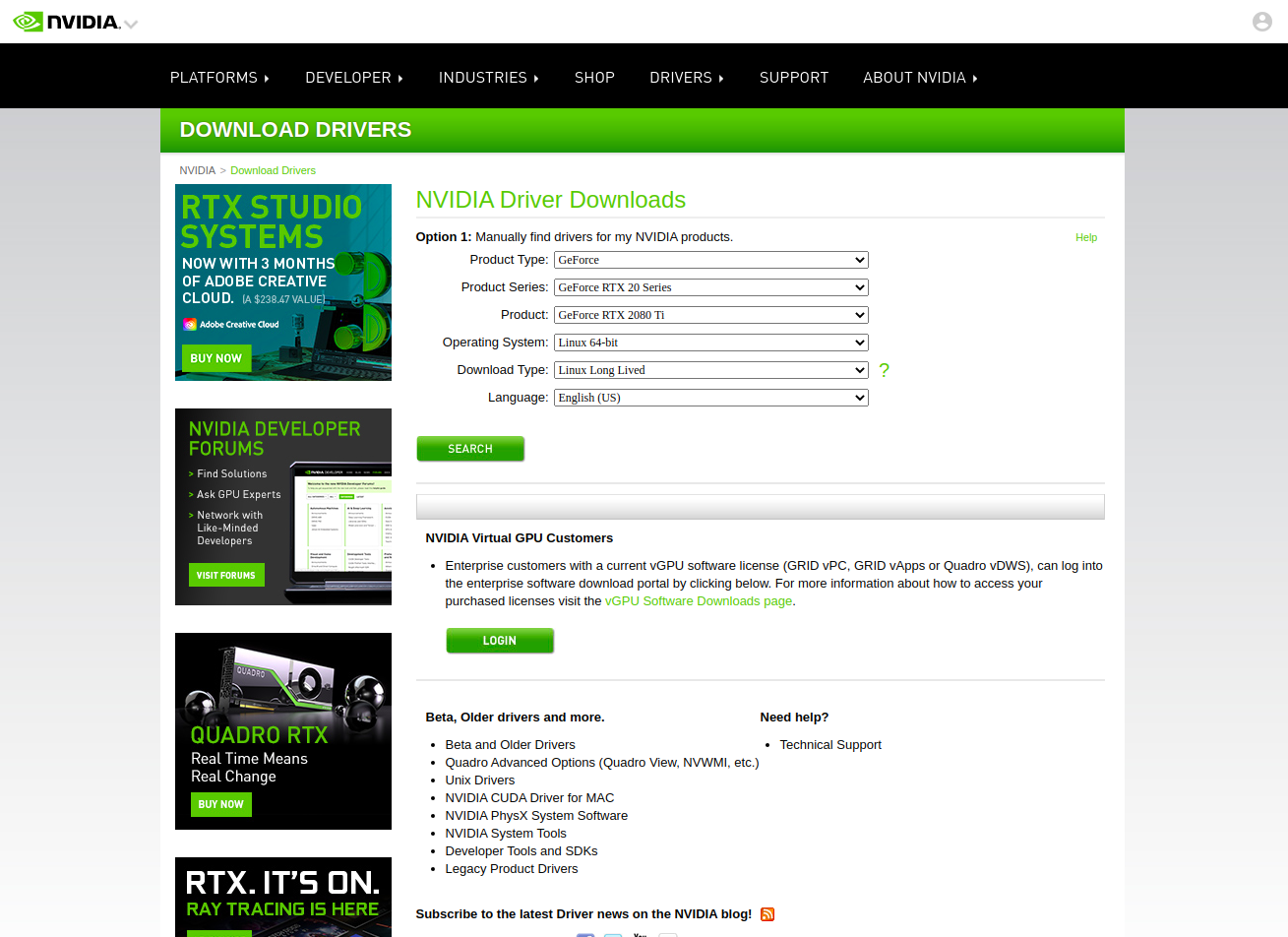Click the RTX. It's On. banner
This screenshot has height=937, width=1288.
click(x=283, y=897)
